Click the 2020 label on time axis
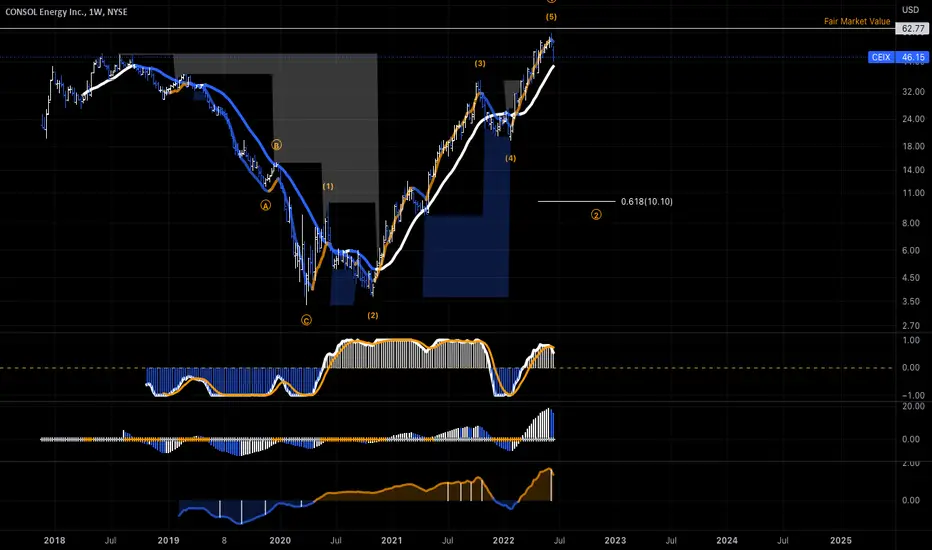Image resolution: width=932 pixels, height=550 pixels. pos(280,540)
